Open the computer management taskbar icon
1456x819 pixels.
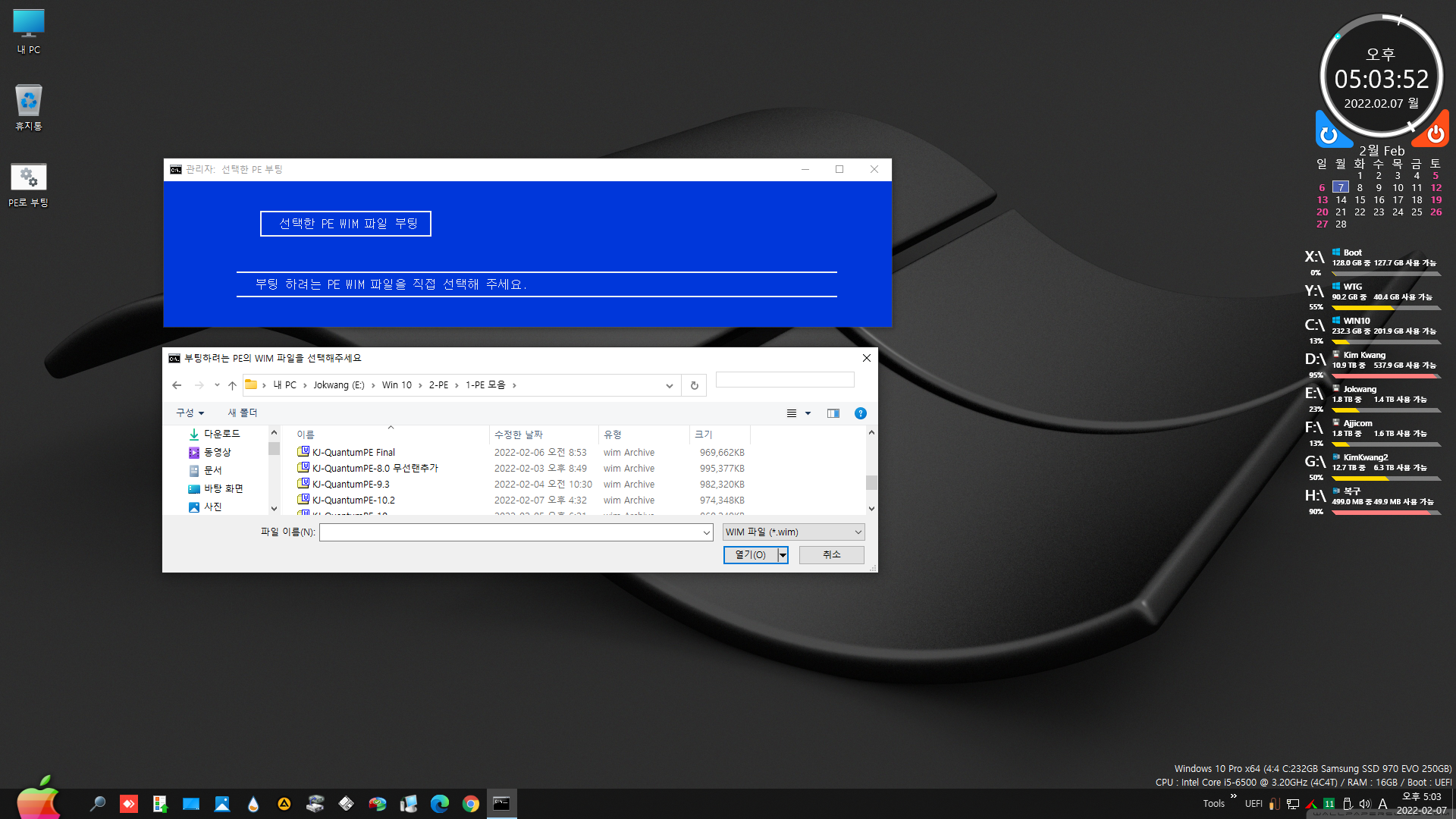409,804
